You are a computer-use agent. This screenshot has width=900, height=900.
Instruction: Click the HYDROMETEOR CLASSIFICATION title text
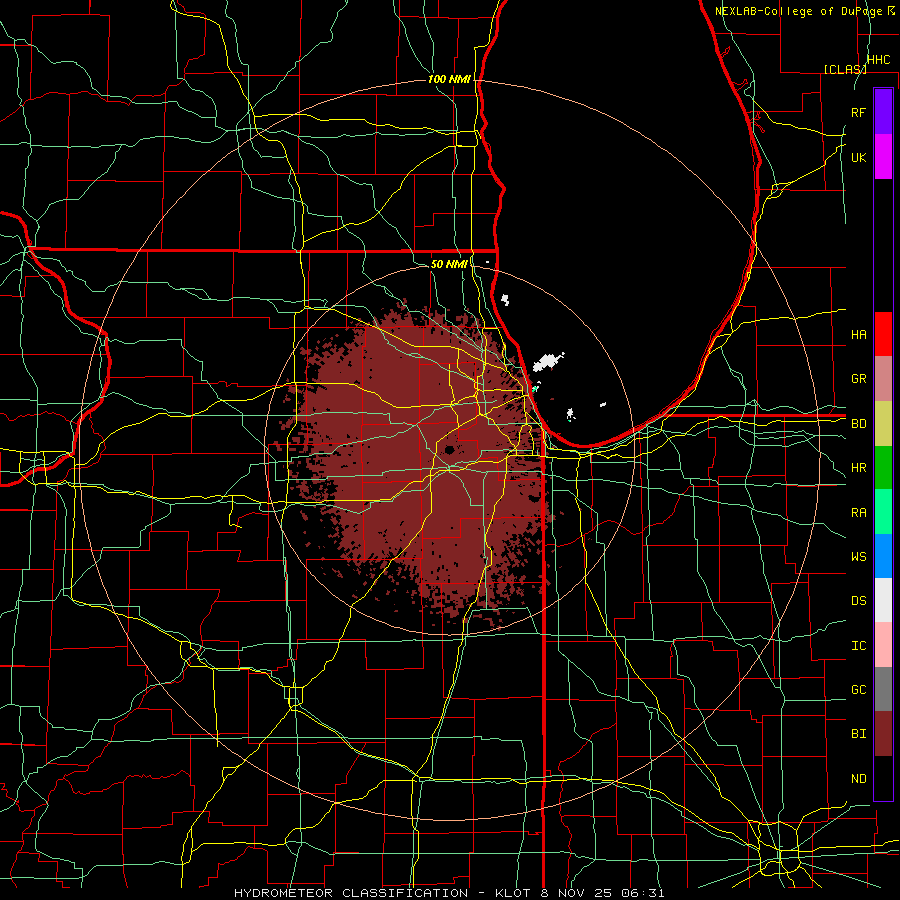coord(351,893)
